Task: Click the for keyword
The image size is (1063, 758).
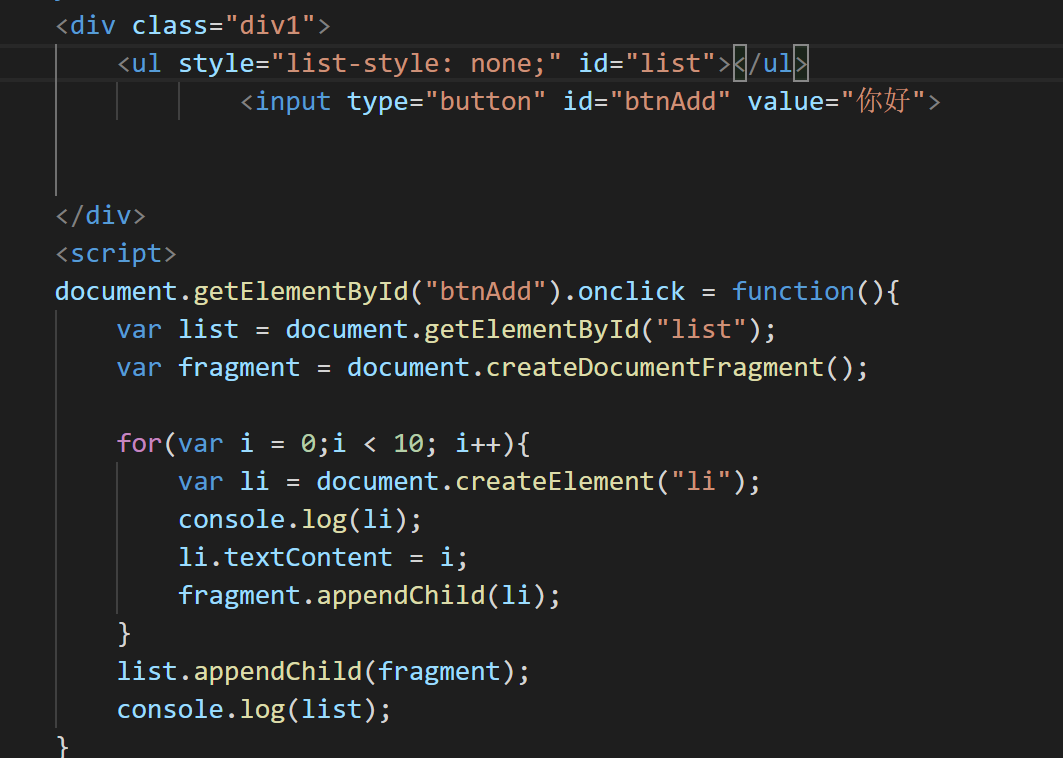Action: click(x=139, y=443)
